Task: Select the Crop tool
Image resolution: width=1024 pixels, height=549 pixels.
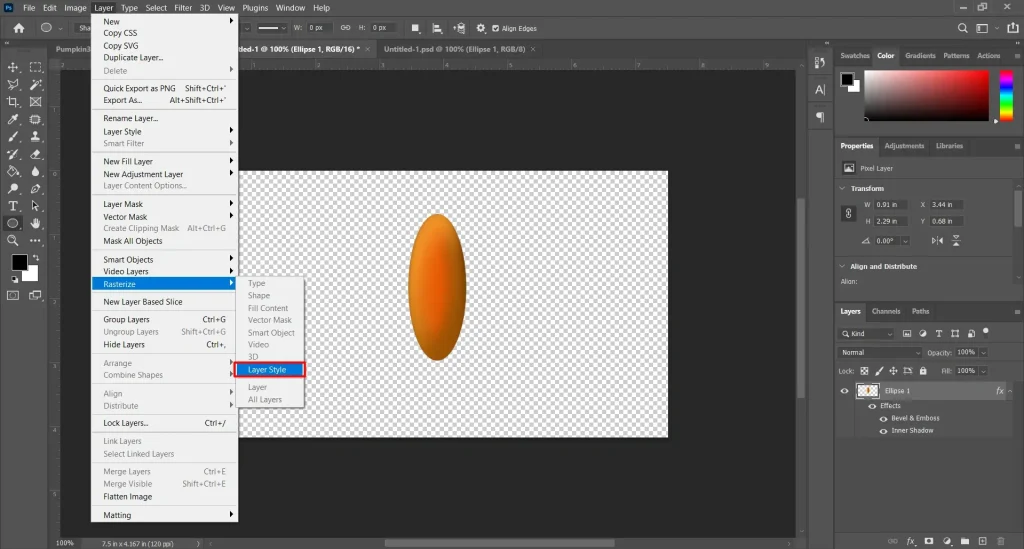Action: tap(12, 102)
